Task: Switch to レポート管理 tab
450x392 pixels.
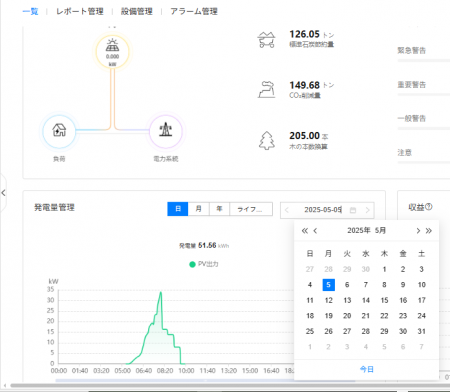Action: (80, 12)
